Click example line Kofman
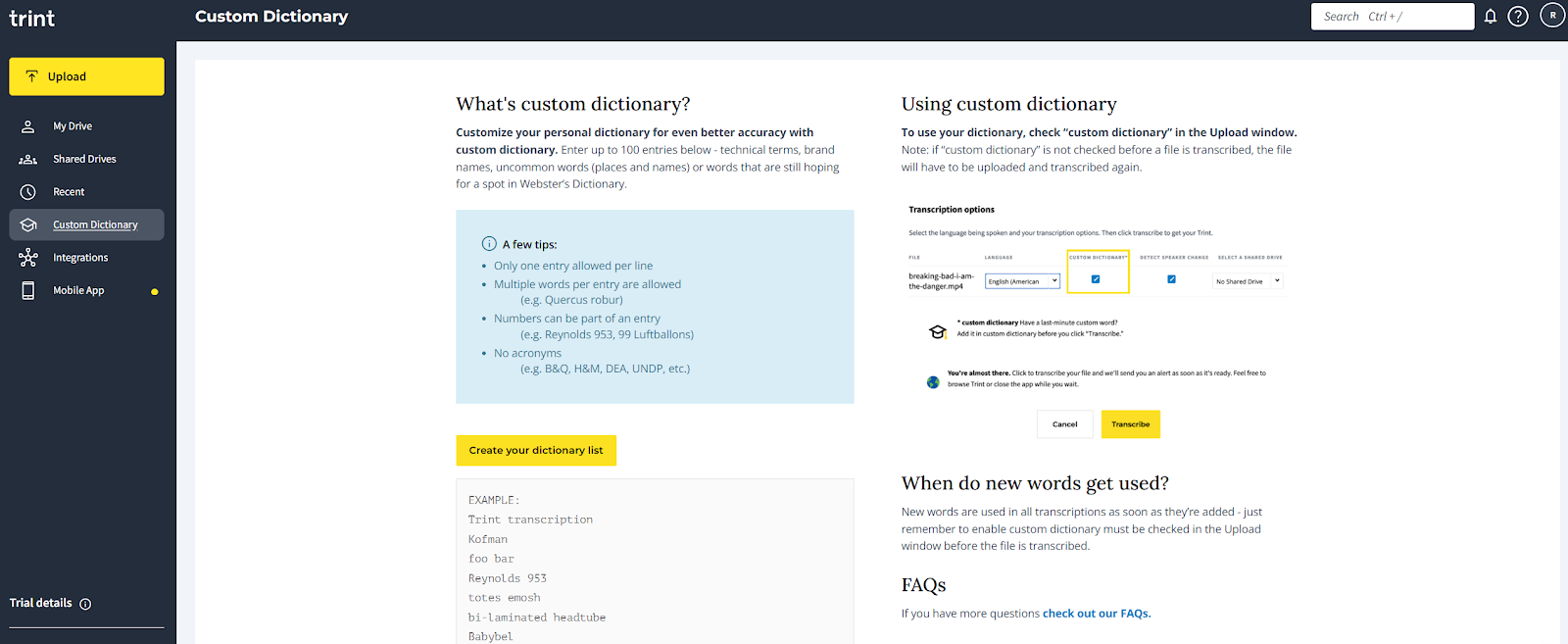This screenshot has height=644, width=1568. tap(488, 539)
